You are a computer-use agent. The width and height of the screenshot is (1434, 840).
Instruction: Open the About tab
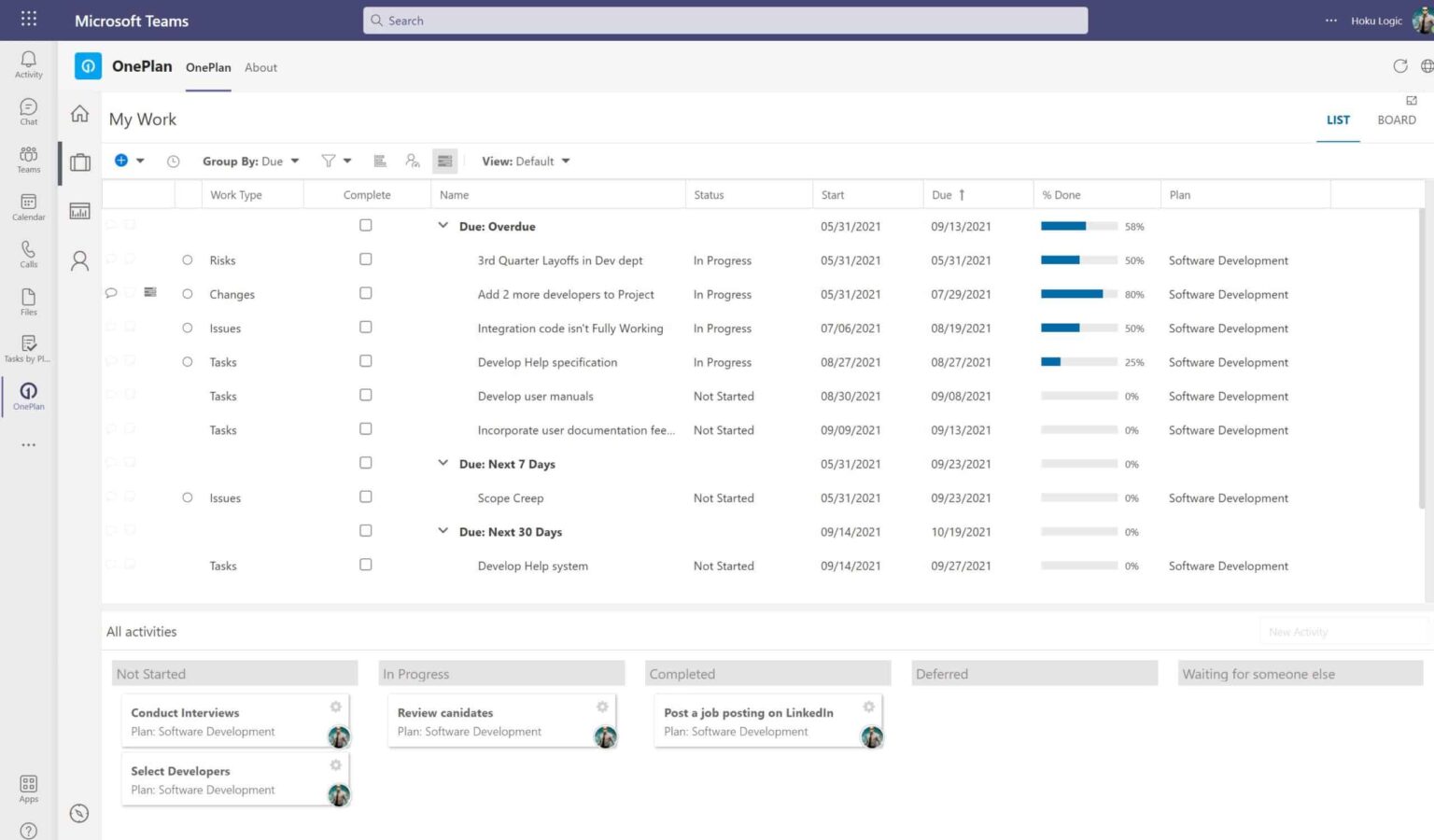click(x=260, y=67)
